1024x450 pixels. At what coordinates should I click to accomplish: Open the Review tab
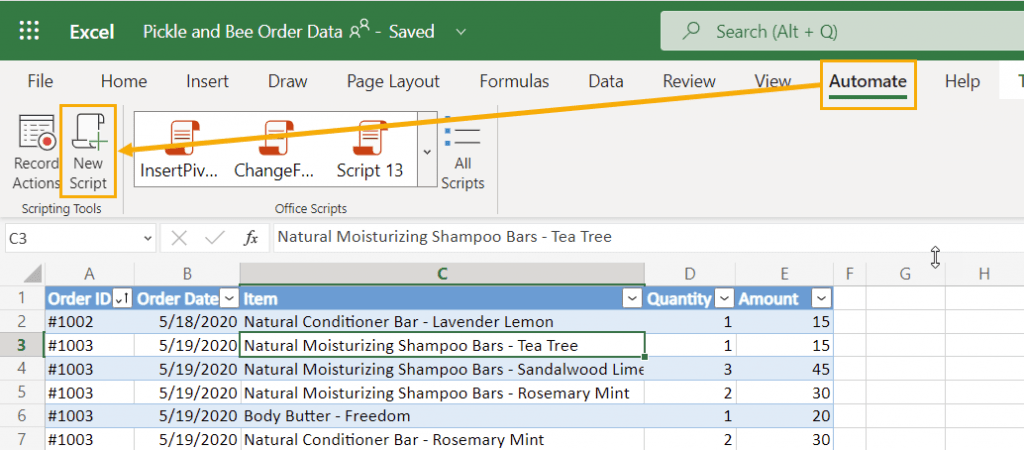689,82
